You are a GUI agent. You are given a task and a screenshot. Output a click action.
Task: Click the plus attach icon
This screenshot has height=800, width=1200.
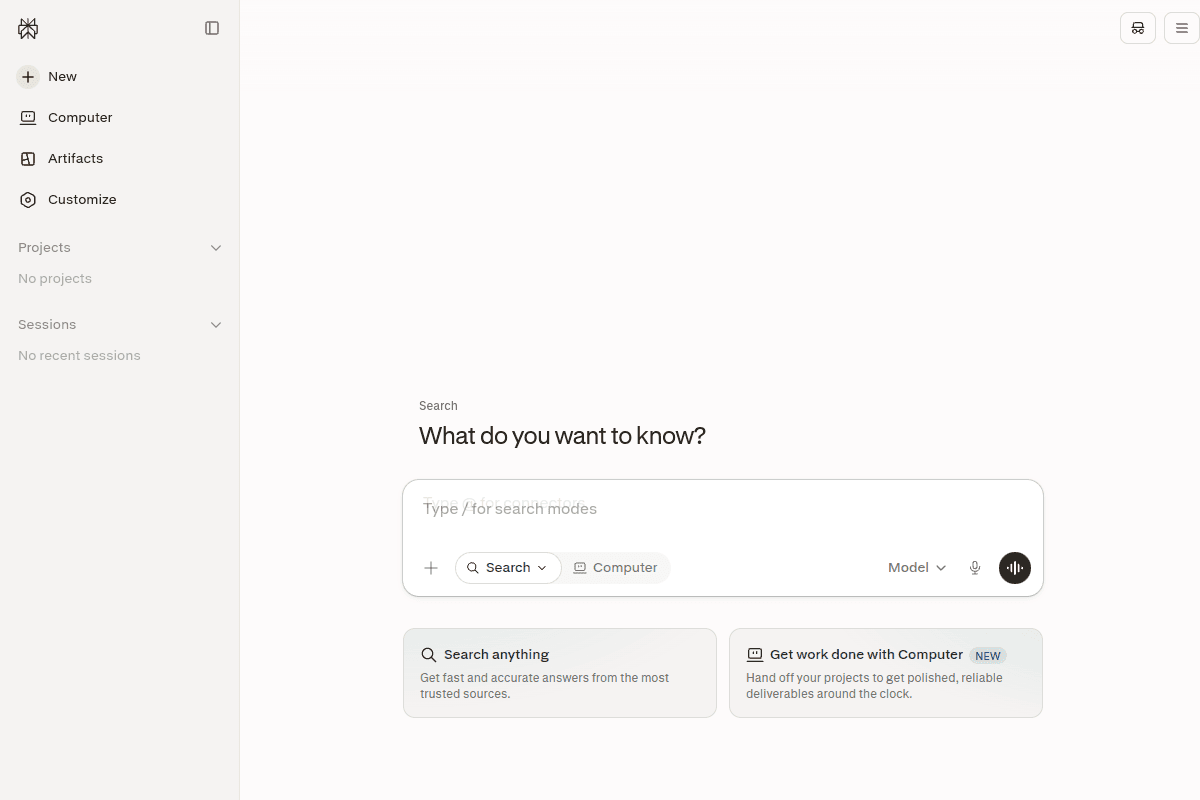(x=431, y=568)
